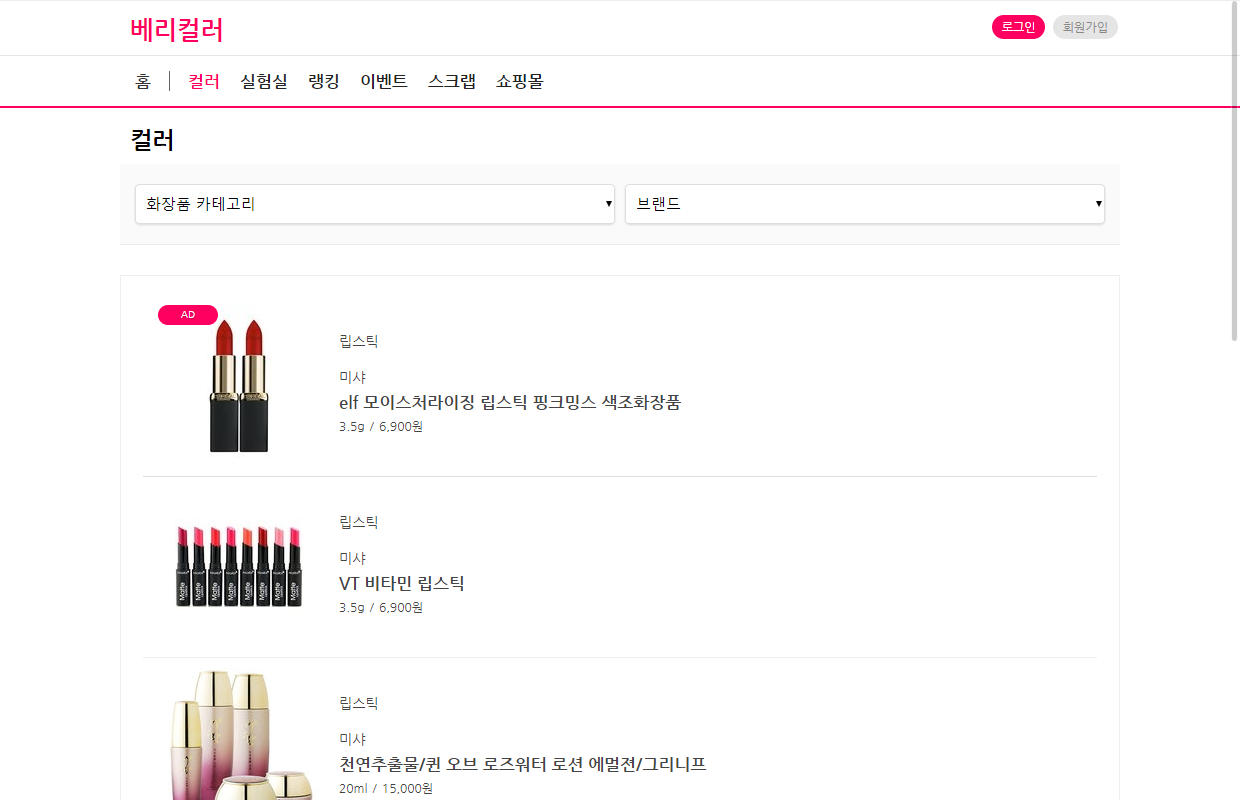The width and height of the screenshot is (1240, 800).
Task: Go to the 홈 menu item
Action: 143,82
